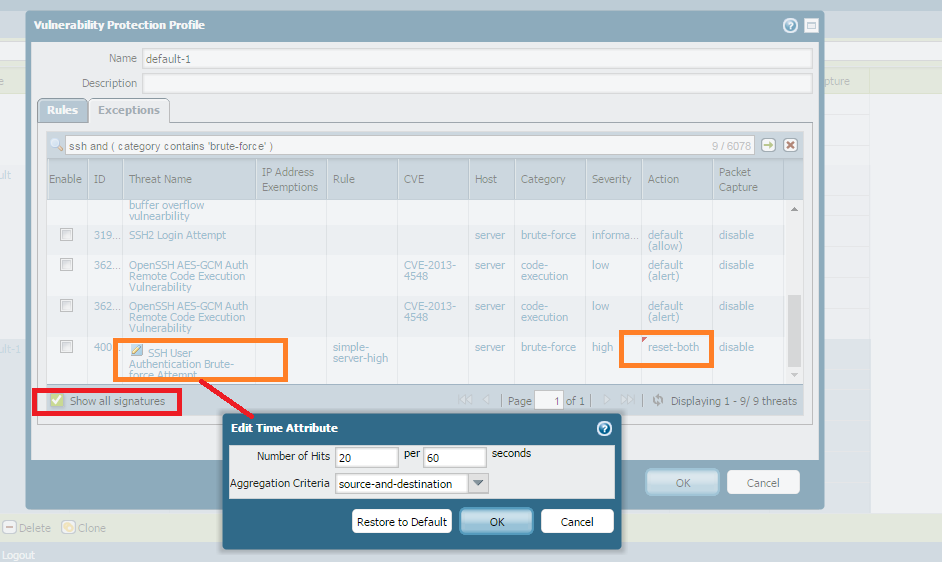Clear the search filter with the X icon

790,145
